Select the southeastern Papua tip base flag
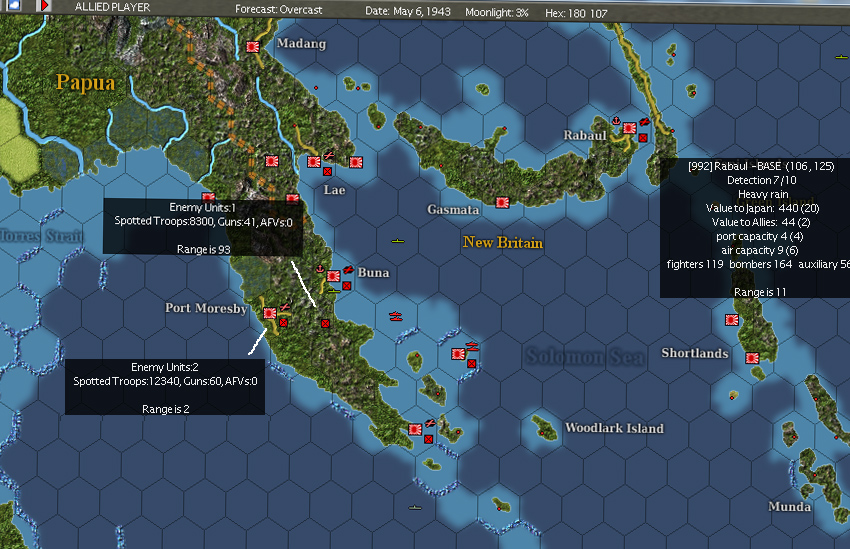Screen dimensions: 850x549 [415, 429]
